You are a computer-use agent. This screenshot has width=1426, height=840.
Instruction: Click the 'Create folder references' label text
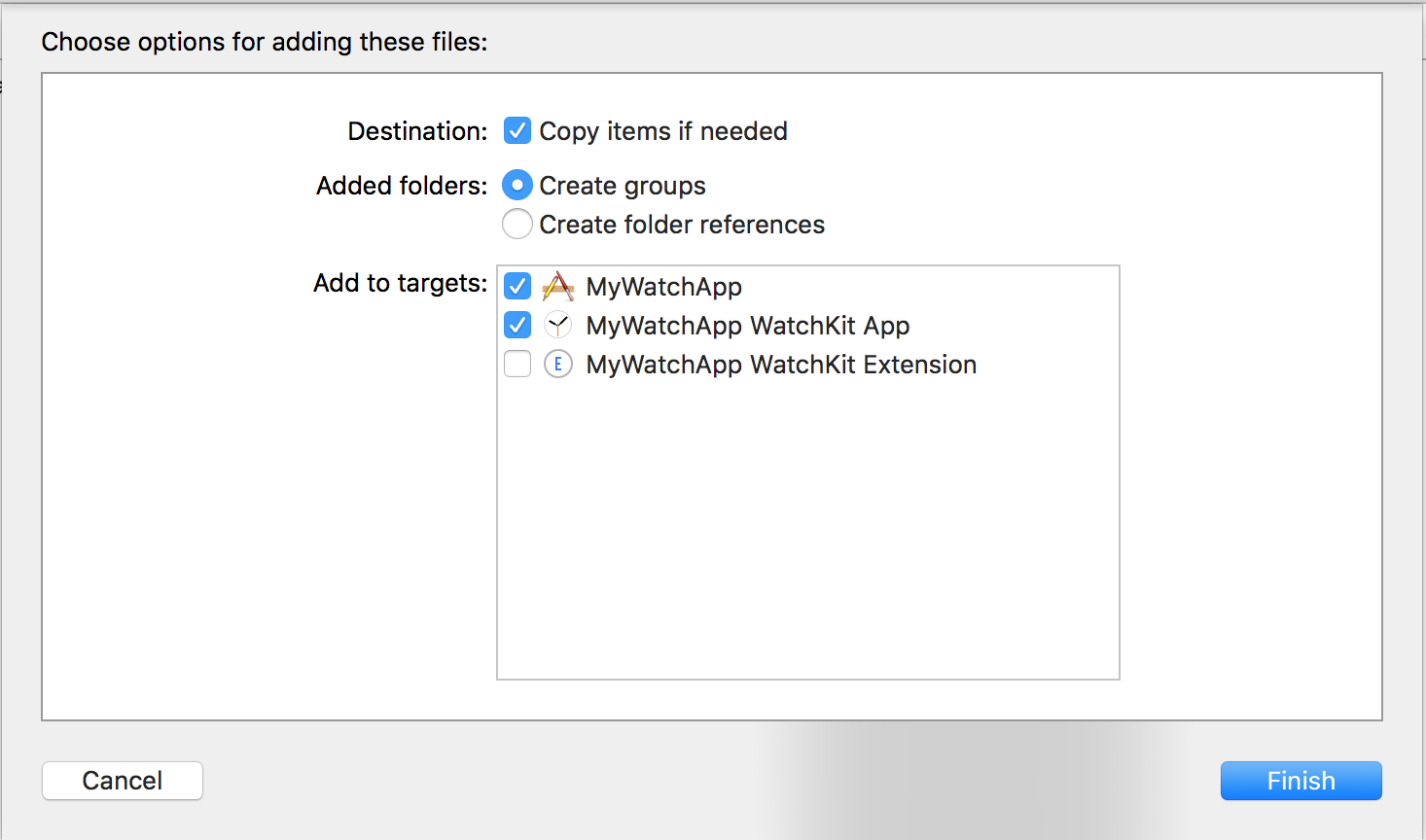(x=682, y=225)
